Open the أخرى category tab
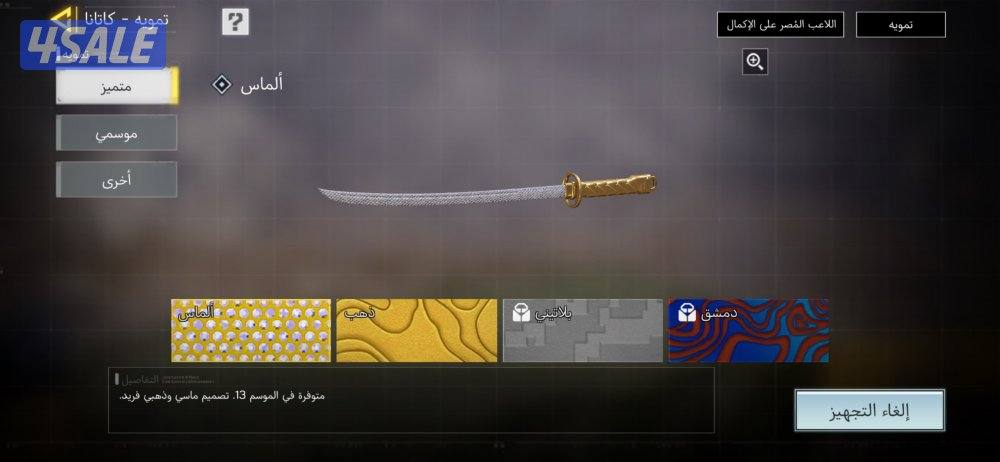The height and width of the screenshot is (462, 1000). click(x=117, y=180)
